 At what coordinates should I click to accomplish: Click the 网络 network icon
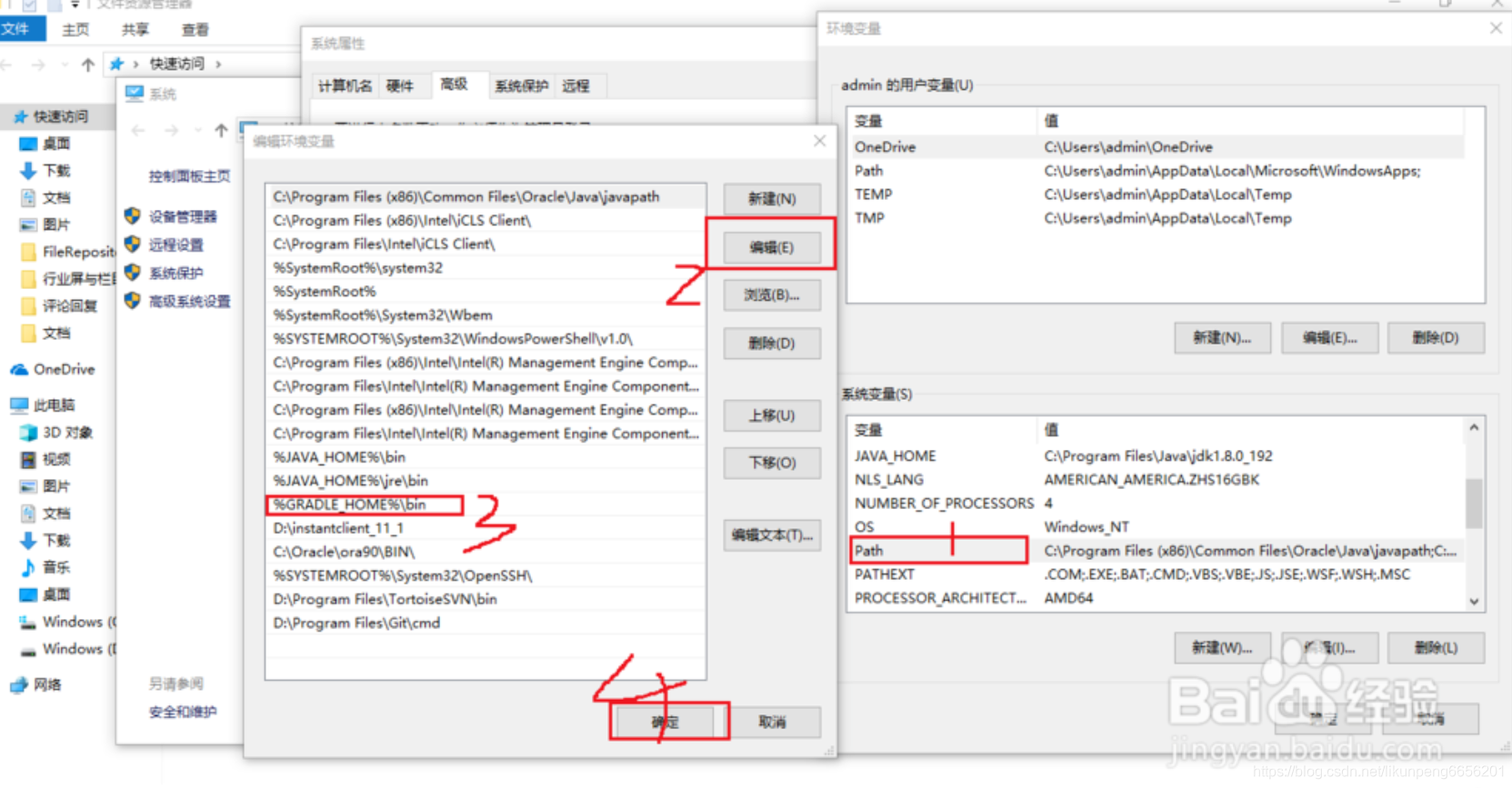(19, 684)
